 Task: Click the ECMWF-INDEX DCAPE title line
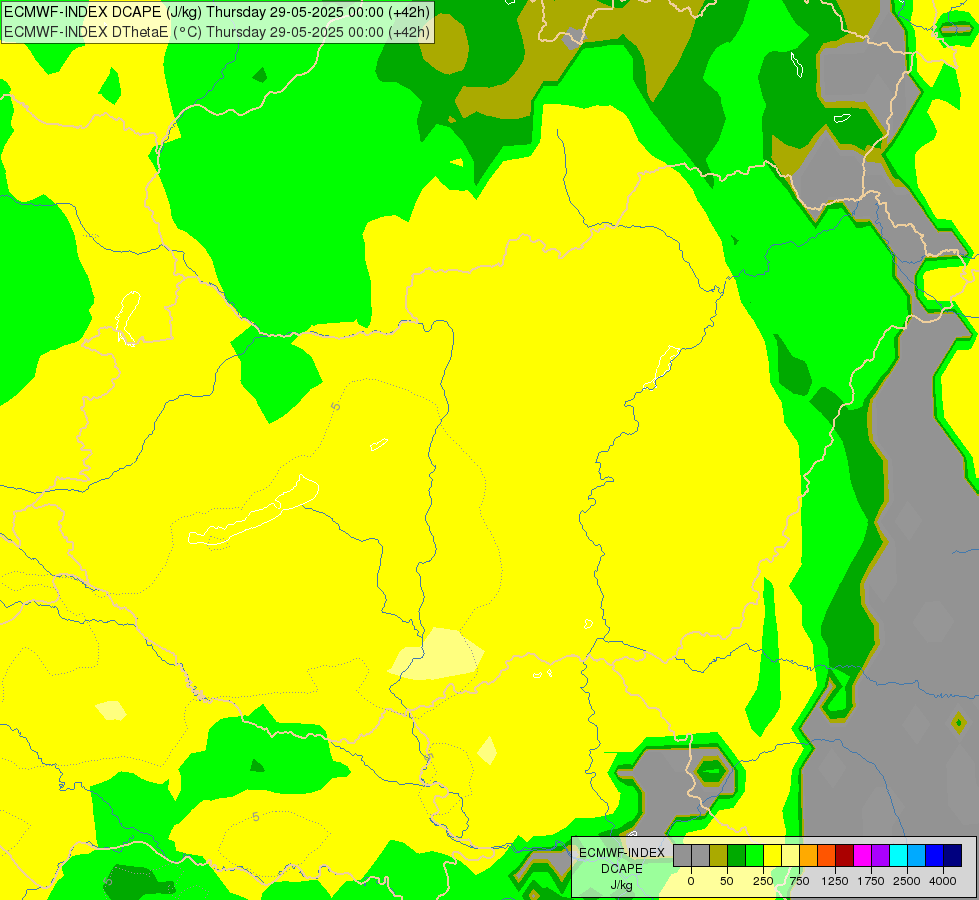[217, 12]
